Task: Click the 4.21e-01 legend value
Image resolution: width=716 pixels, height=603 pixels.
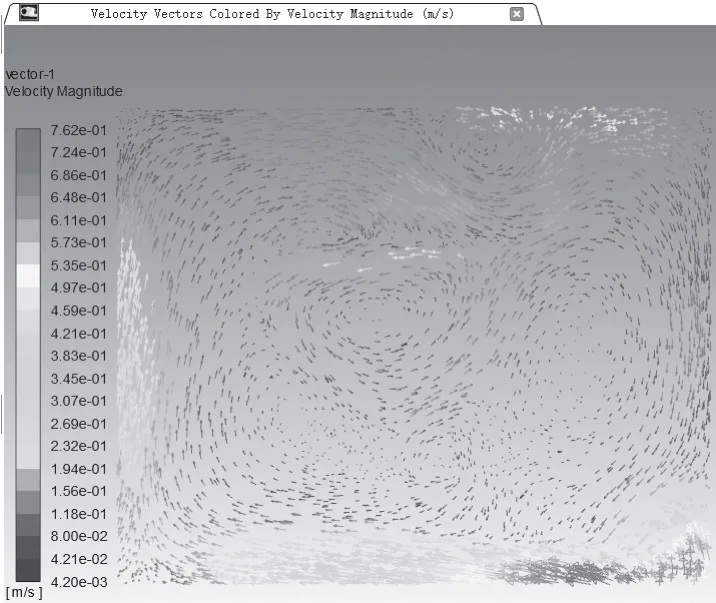Action: pyautogui.click(x=79, y=334)
